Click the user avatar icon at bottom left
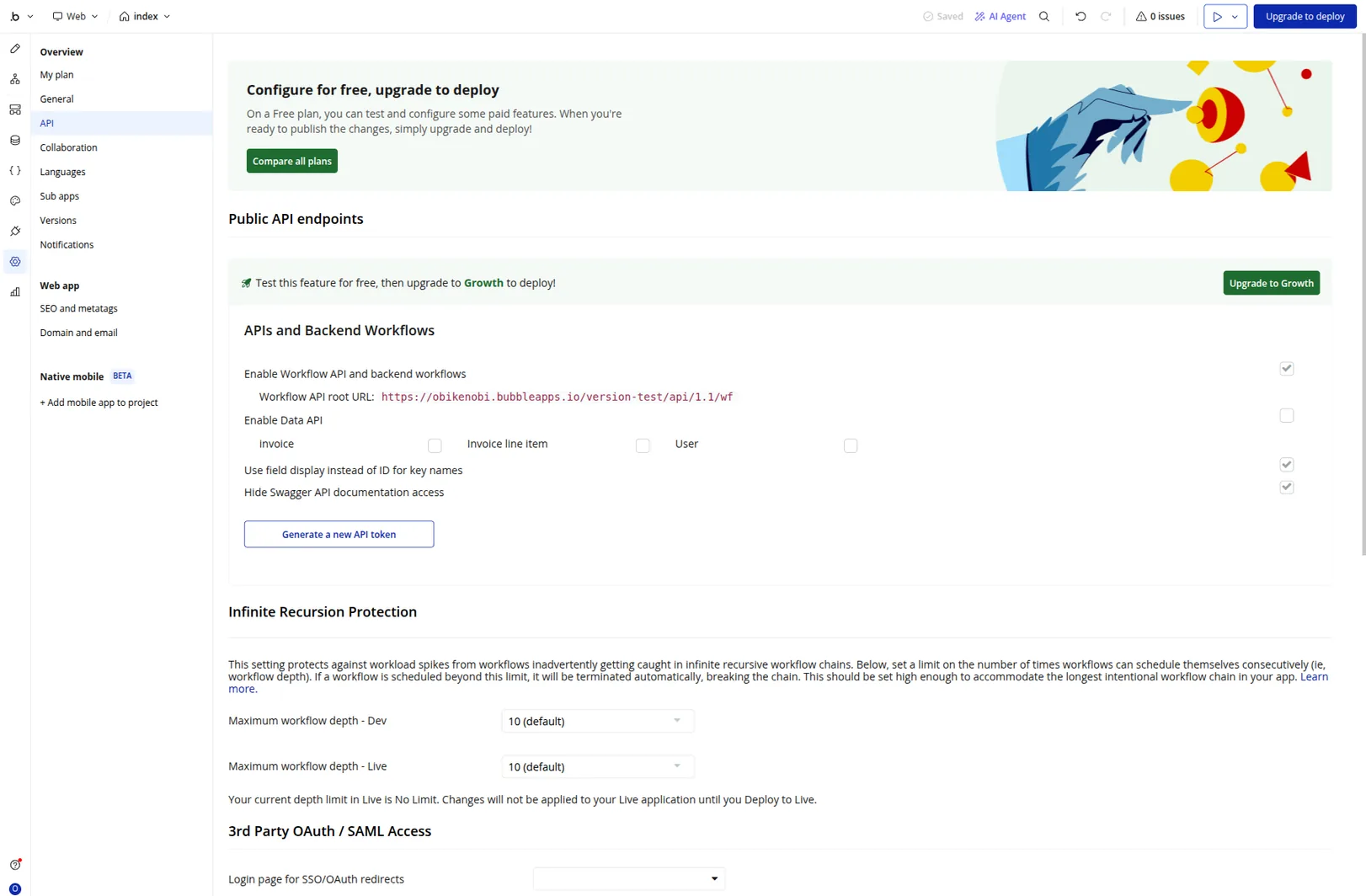The image size is (1366, 896). point(15,888)
